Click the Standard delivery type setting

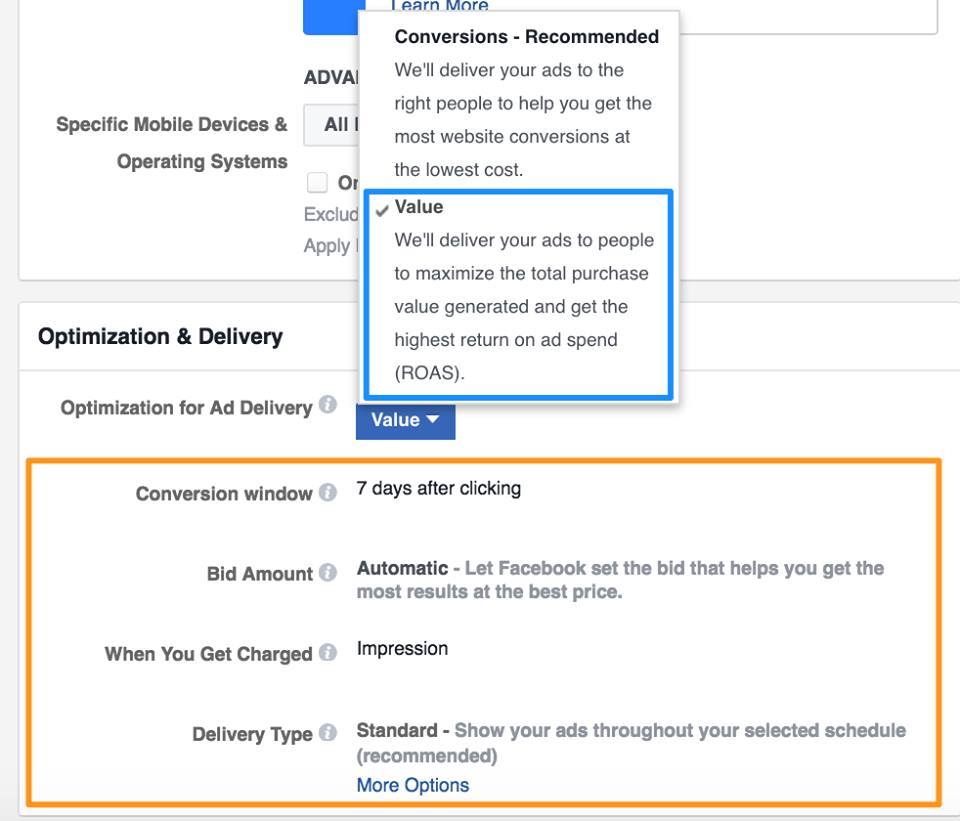tap(397, 730)
